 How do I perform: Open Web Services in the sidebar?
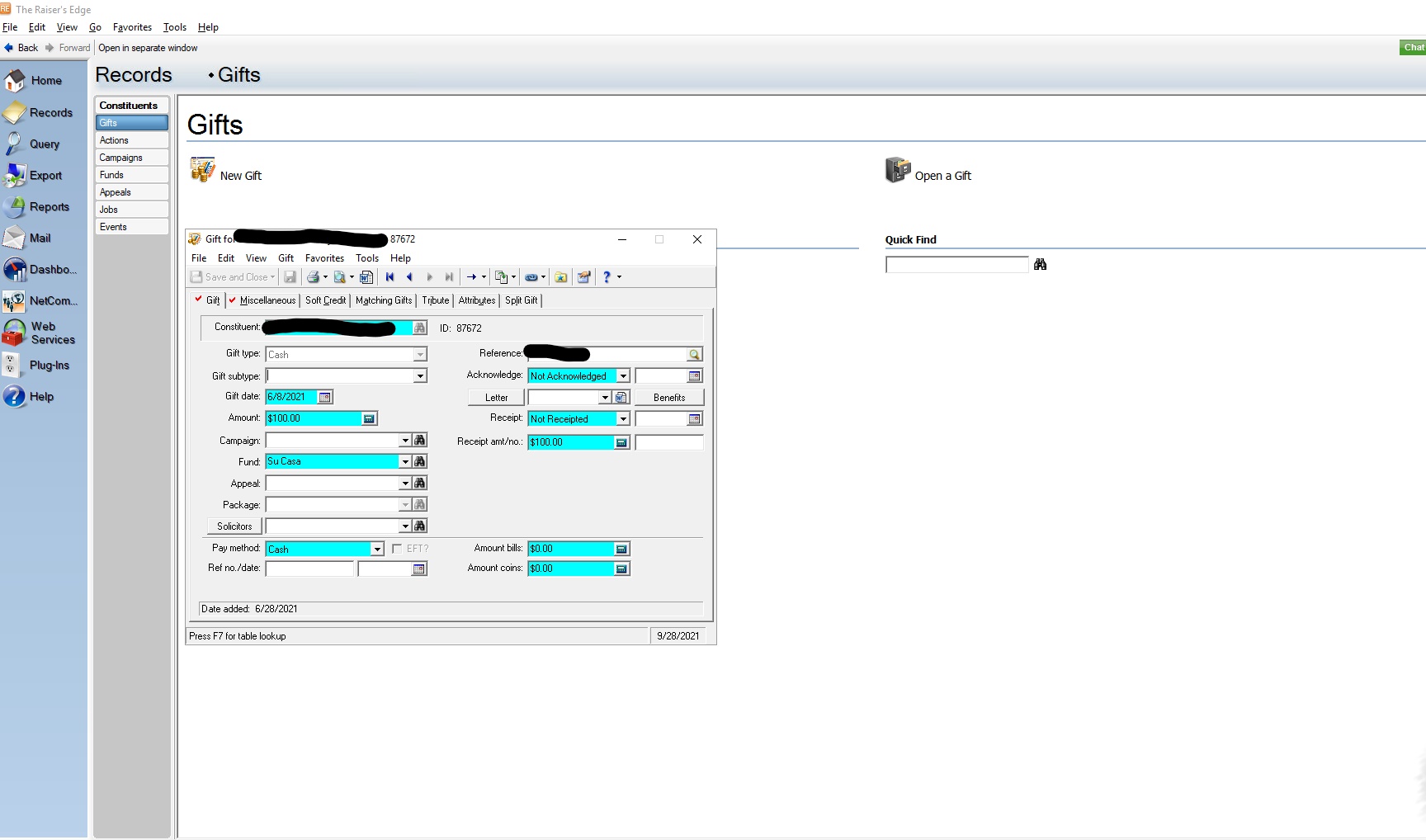[39, 333]
